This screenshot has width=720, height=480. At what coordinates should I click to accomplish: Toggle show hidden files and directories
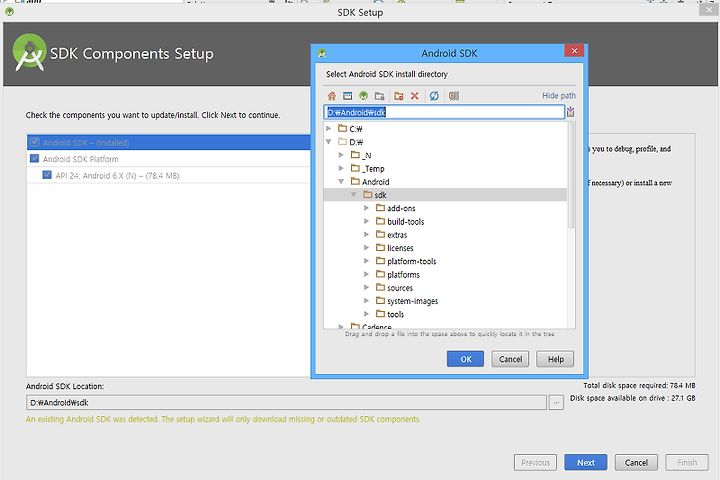(x=454, y=96)
